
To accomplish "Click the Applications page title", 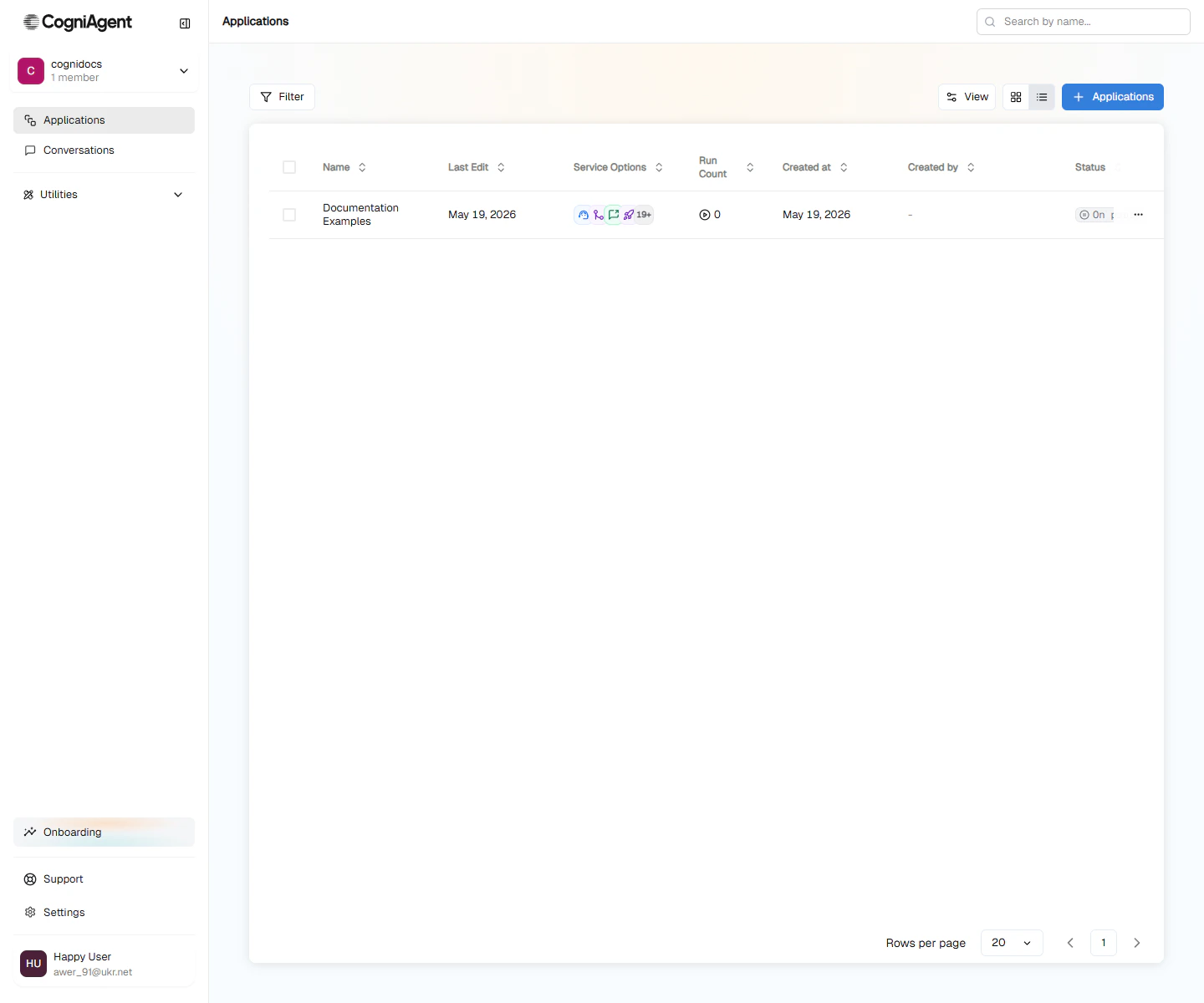I will coord(255,22).
